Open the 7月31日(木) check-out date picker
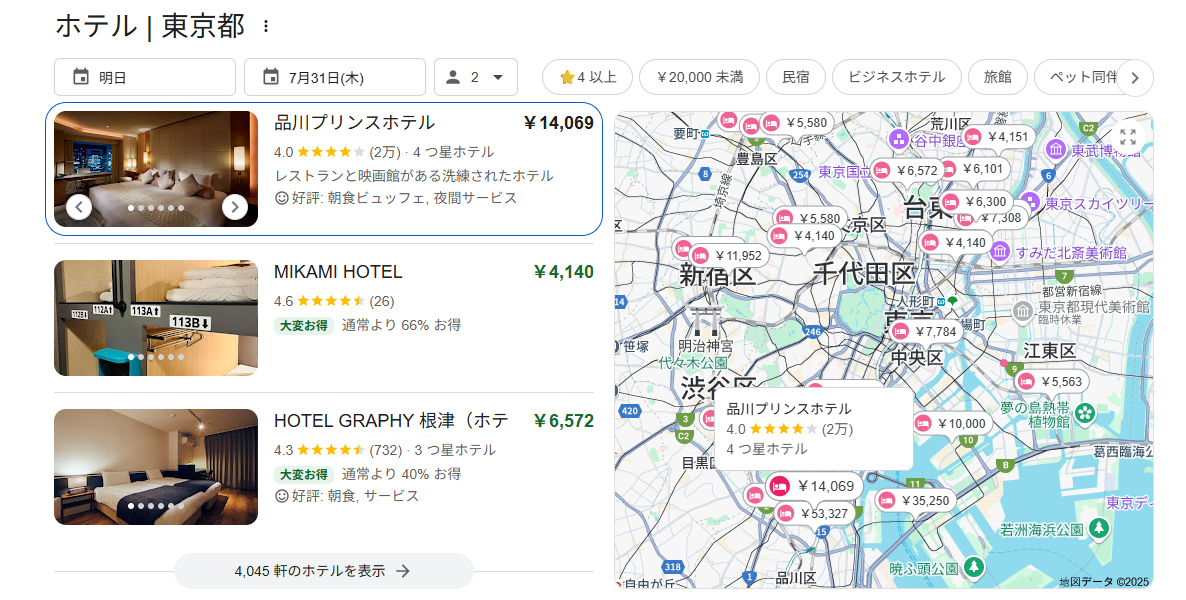 tap(334, 77)
